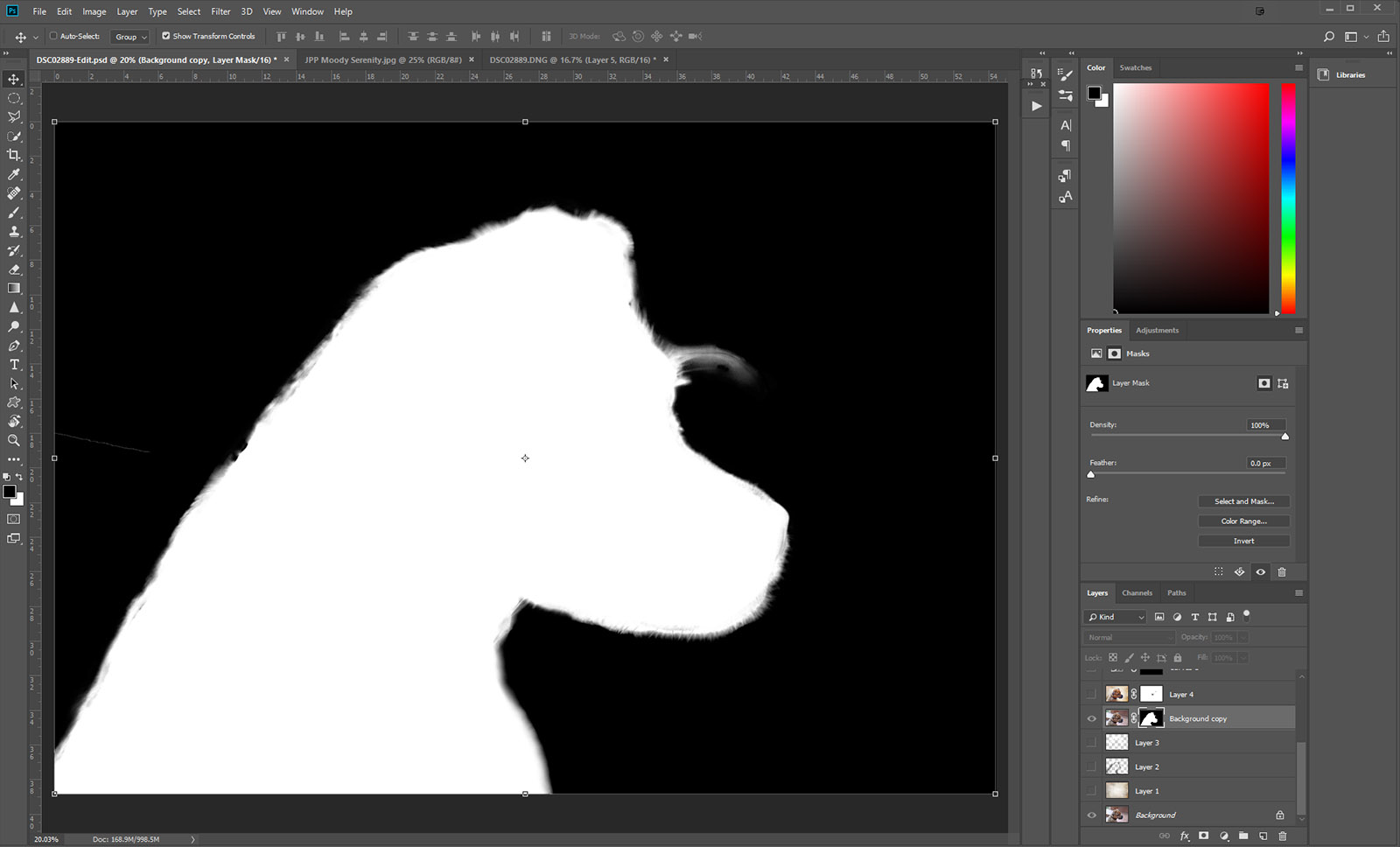Select the Crop tool

(14, 155)
